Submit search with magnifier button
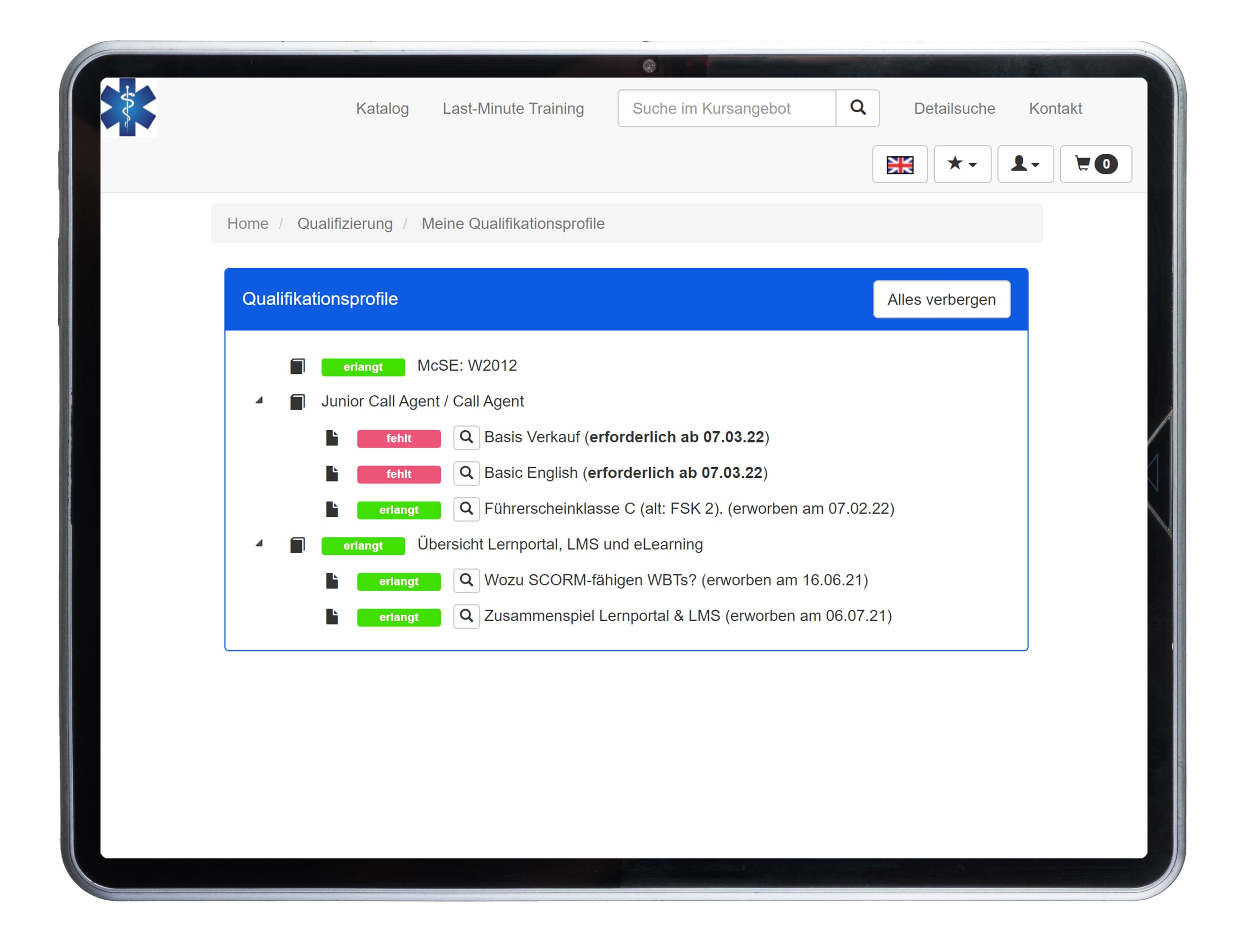The height and width of the screenshot is (952, 1253). pyautogui.click(x=858, y=108)
